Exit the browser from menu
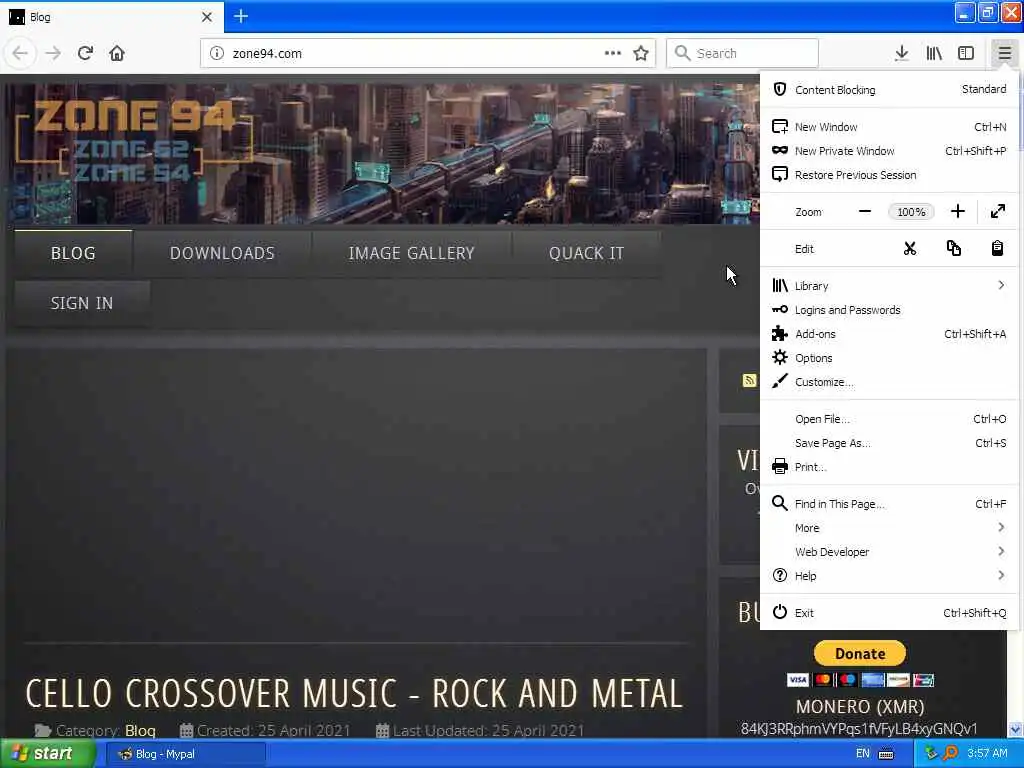 (x=889, y=613)
